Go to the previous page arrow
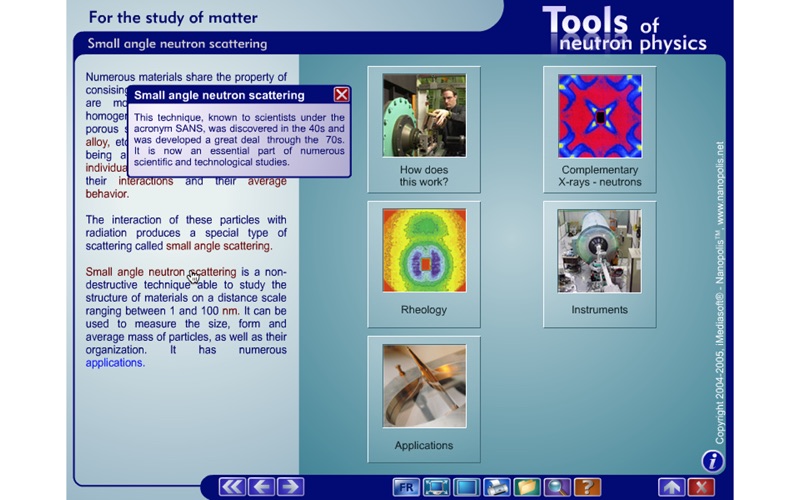The width and height of the screenshot is (800, 500). (262, 486)
